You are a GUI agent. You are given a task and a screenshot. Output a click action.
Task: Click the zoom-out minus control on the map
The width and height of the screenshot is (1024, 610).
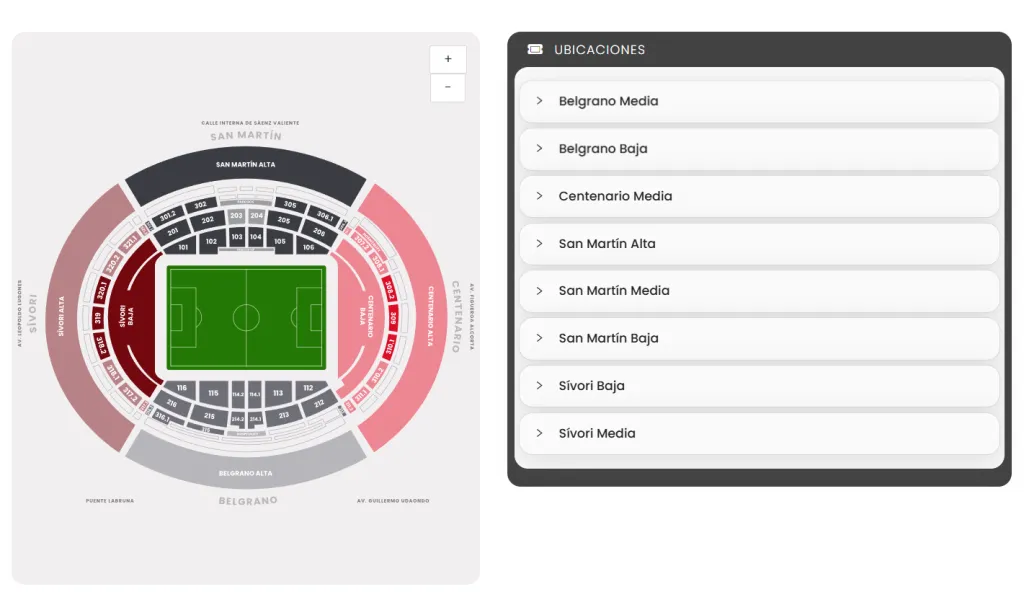[x=447, y=88]
